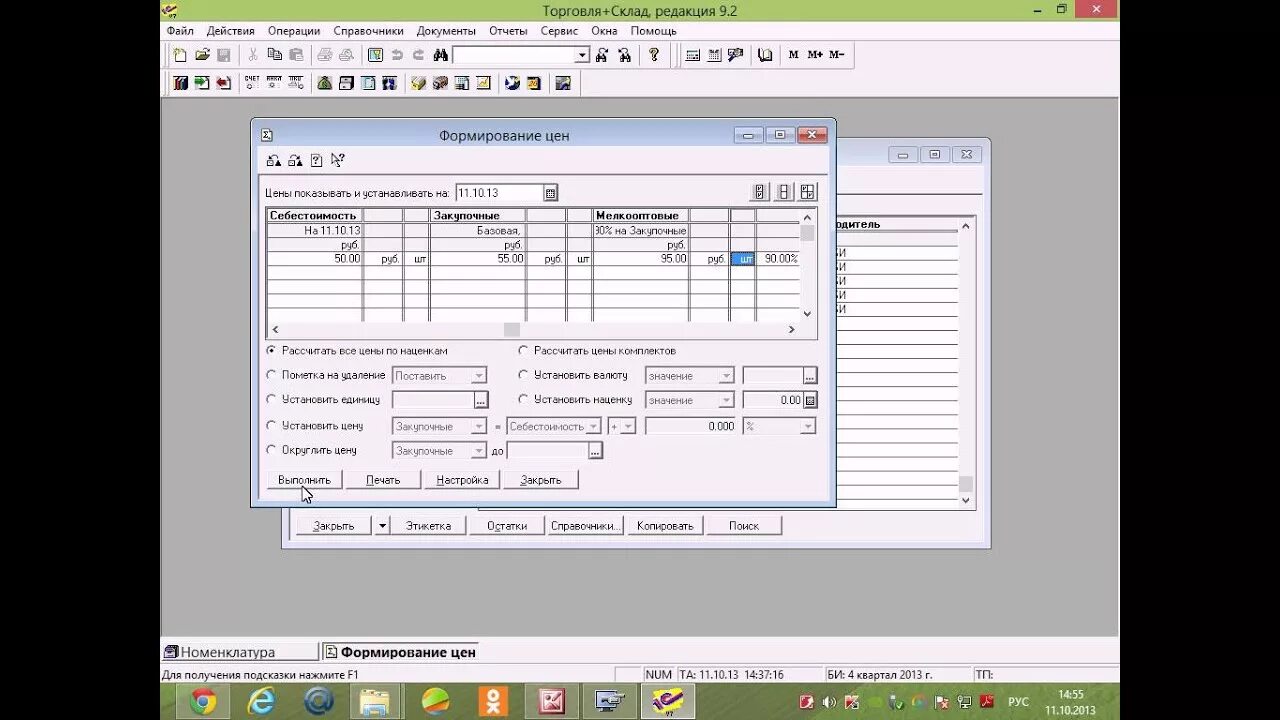Open Google Chrome from the taskbar
The height and width of the screenshot is (720, 1280).
coord(204,701)
